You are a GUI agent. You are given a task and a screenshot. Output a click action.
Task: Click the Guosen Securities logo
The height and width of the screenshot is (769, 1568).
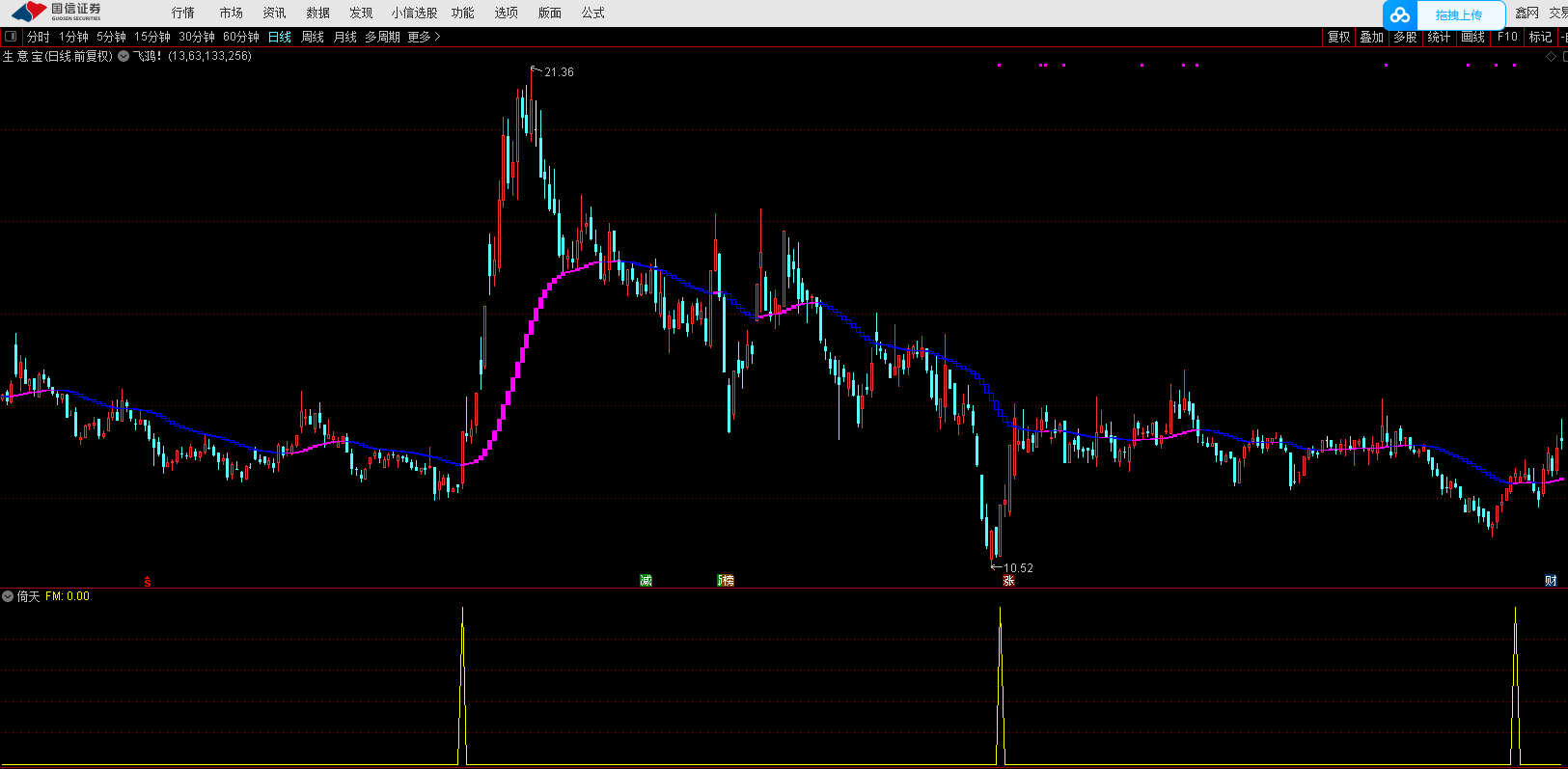tap(56, 13)
